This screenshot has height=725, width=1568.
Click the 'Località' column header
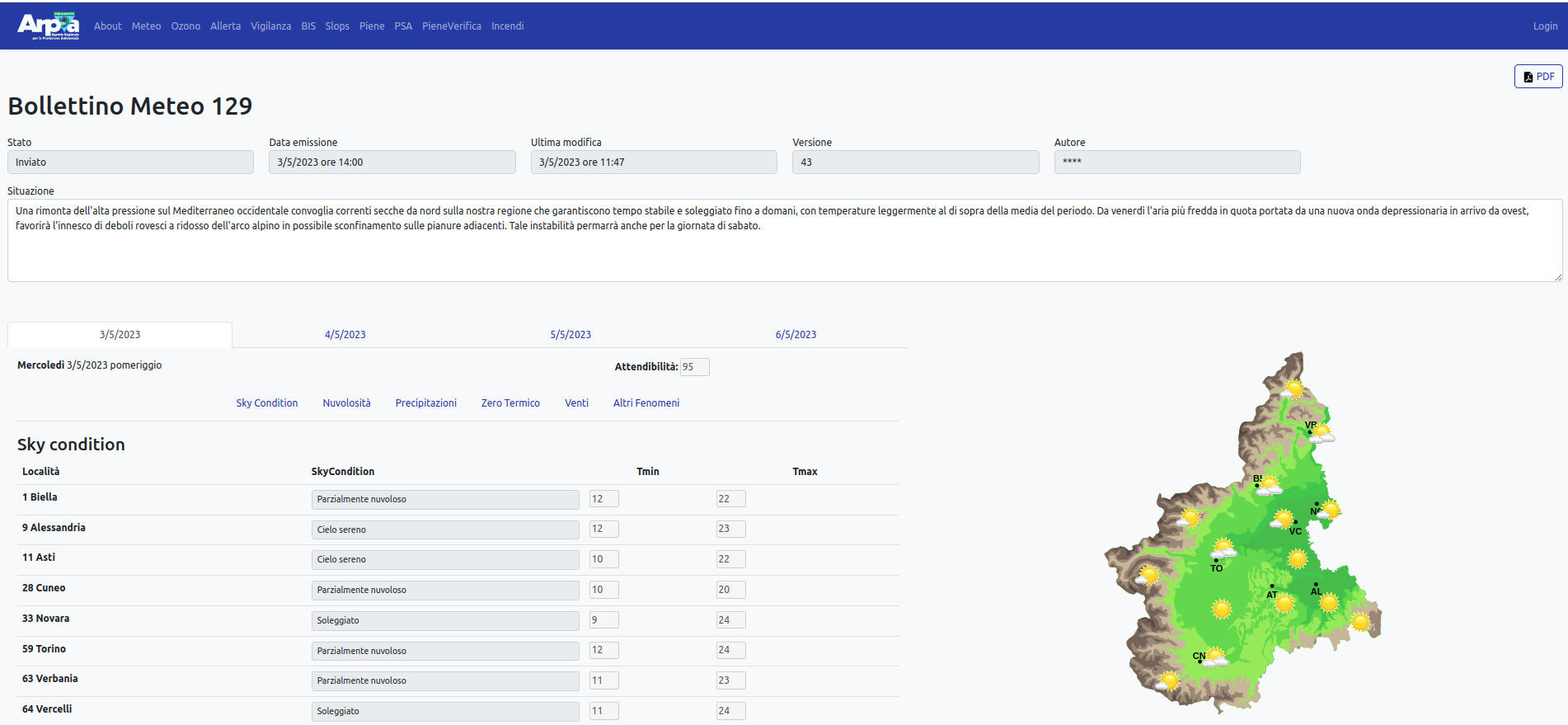[x=41, y=472]
